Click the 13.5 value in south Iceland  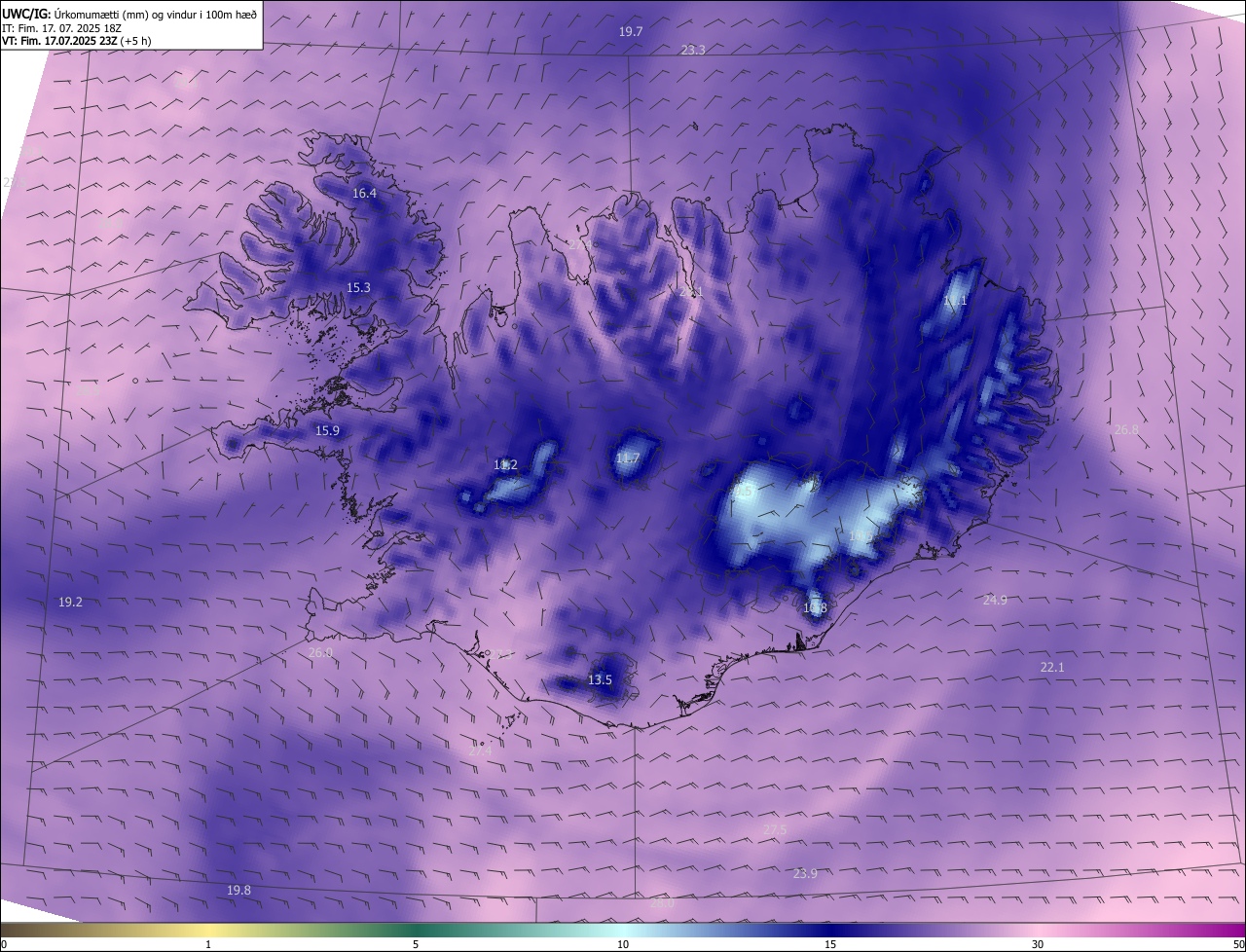600,680
